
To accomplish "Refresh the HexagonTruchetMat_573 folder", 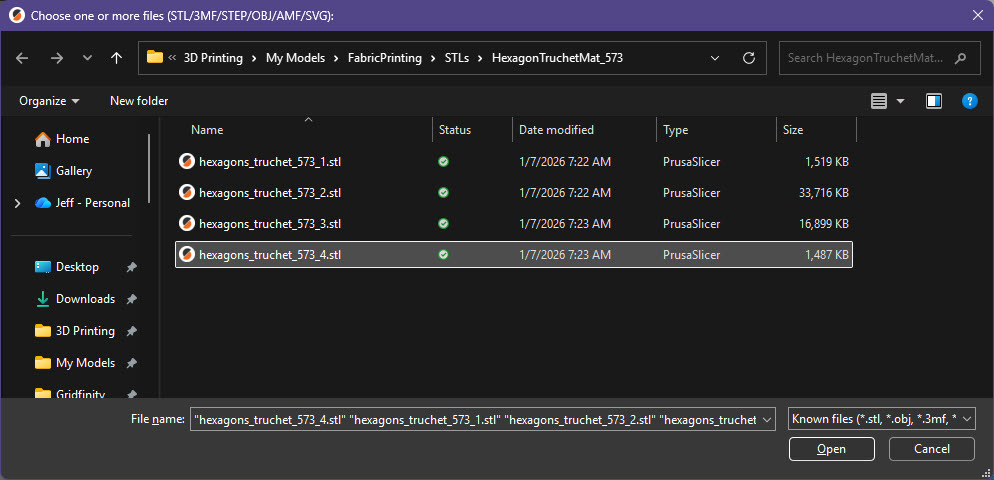I will pyautogui.click(x=749, y=58).
